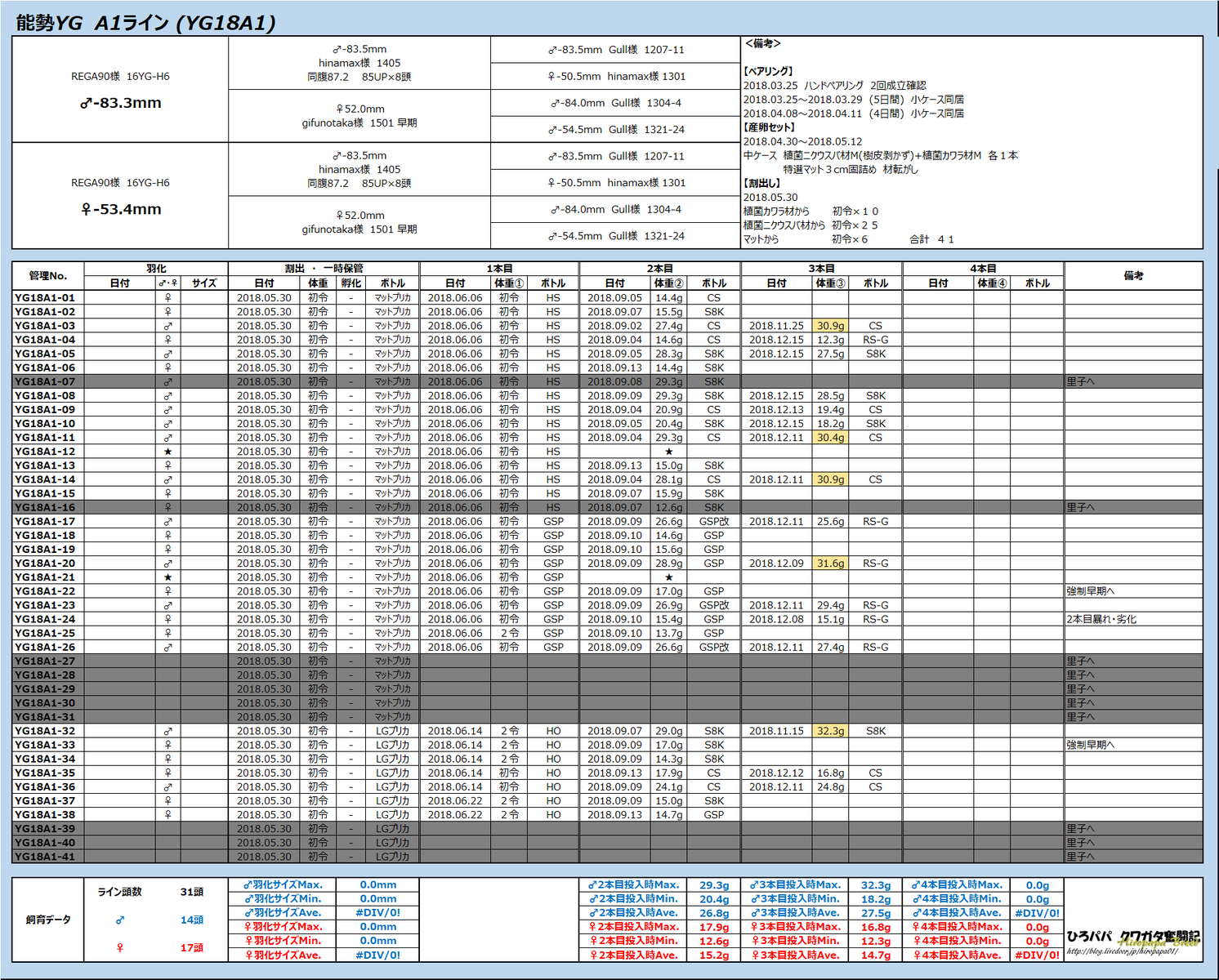The width and height of the screenshot is (1219, 980).
Task: Select the '♂-83.3mm' parent size cell
Action: [x=121, y=103]
